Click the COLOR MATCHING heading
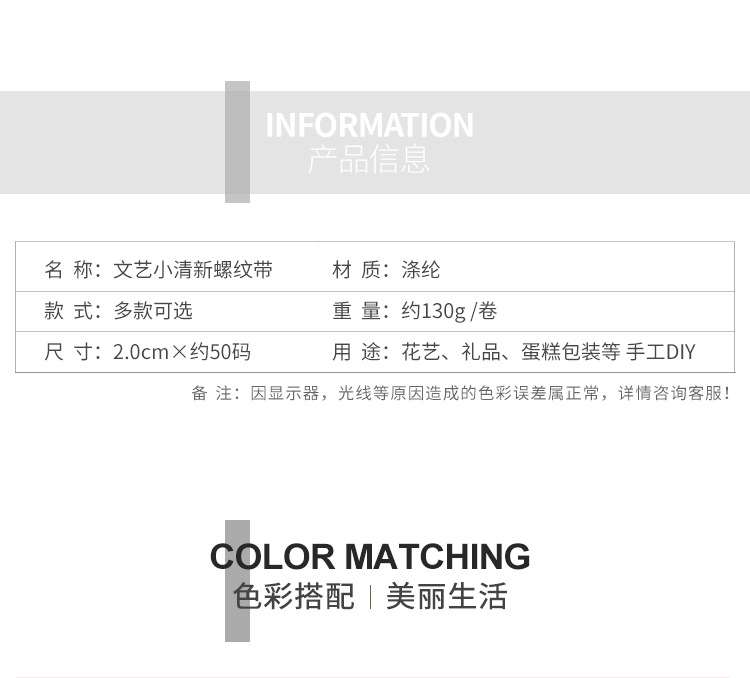This screenshot has width=750, height=678. tap(370, 556)
